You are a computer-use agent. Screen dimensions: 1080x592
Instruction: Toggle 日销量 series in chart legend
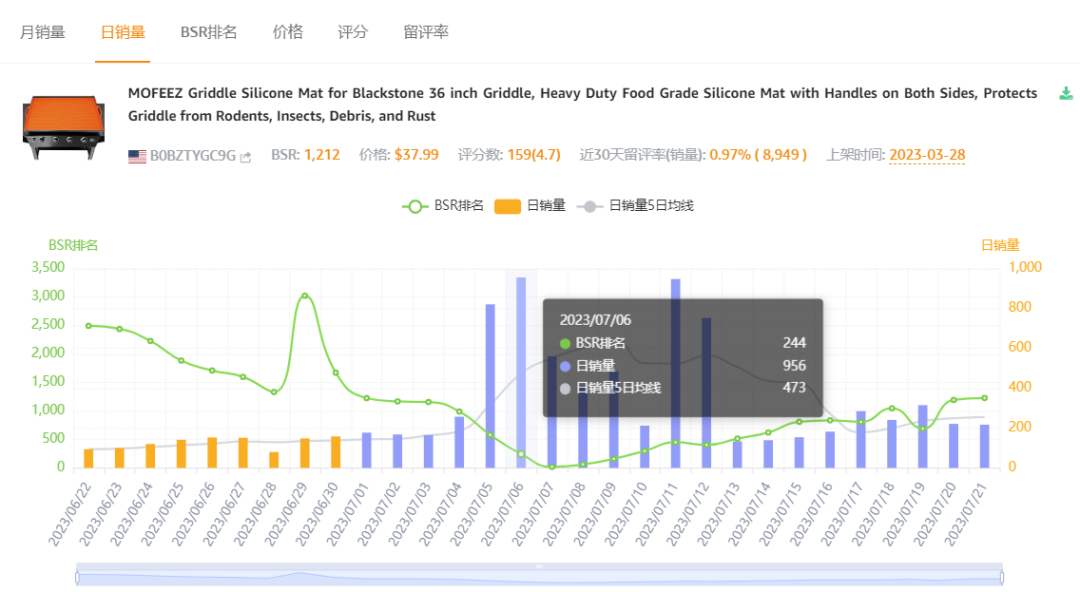pos(530,206)
